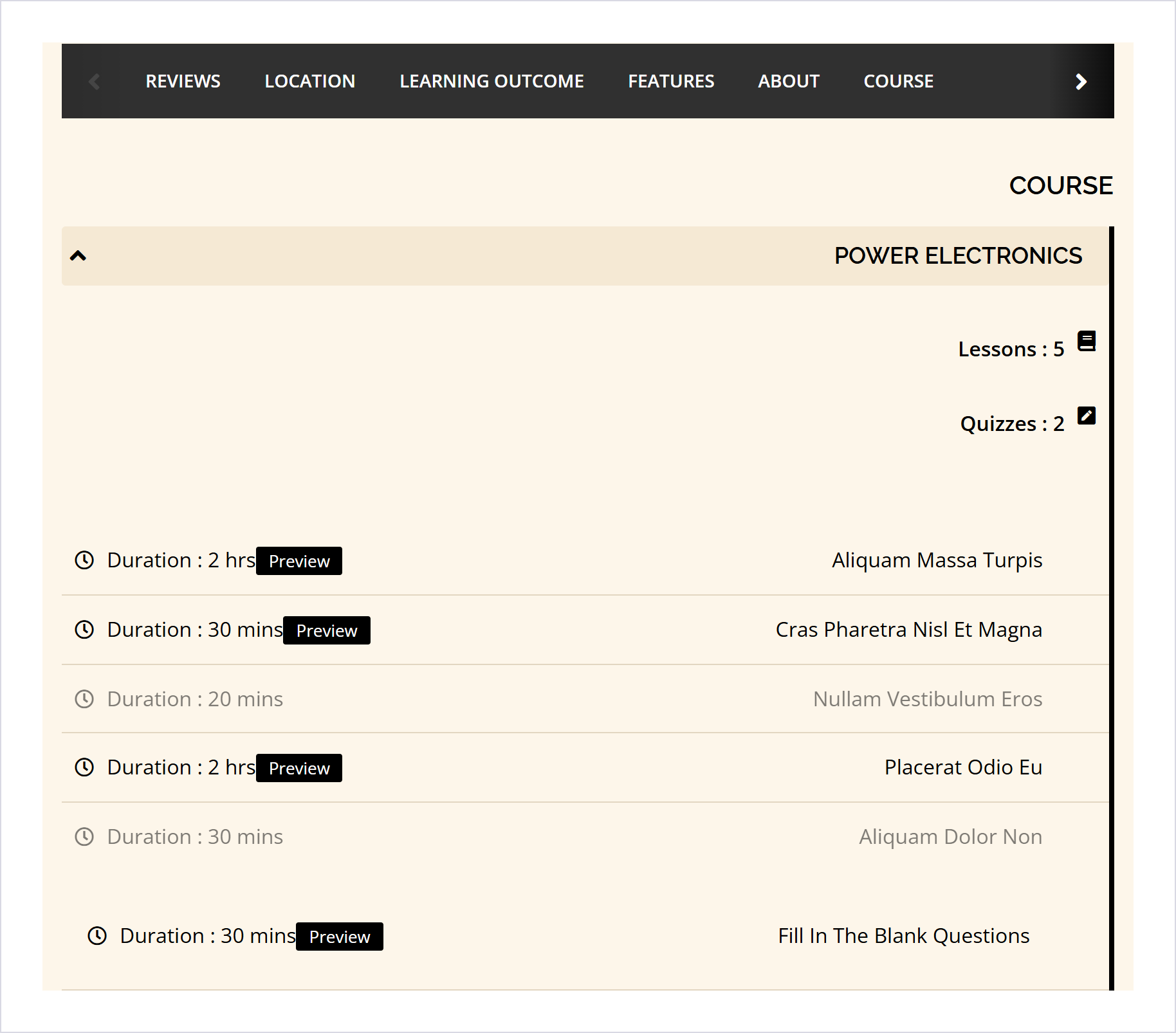Switch to the Location tab
This screenshot has width=1176, height=1033.
[309, 81]
